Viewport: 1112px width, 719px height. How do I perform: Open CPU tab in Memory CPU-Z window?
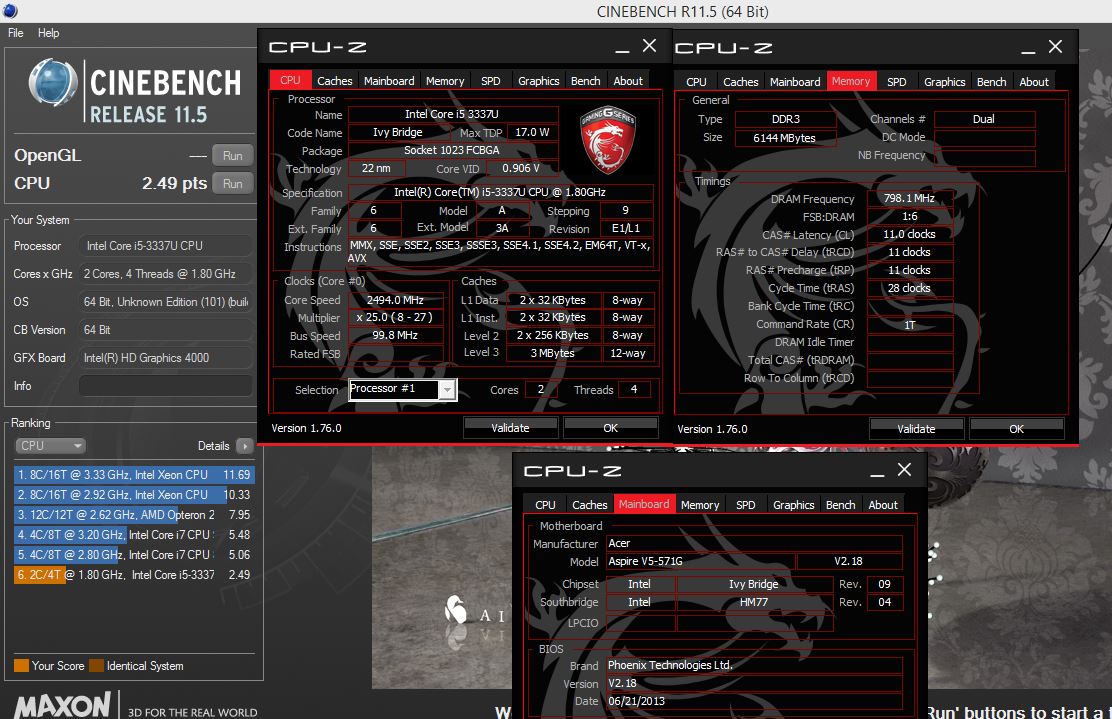696,82
